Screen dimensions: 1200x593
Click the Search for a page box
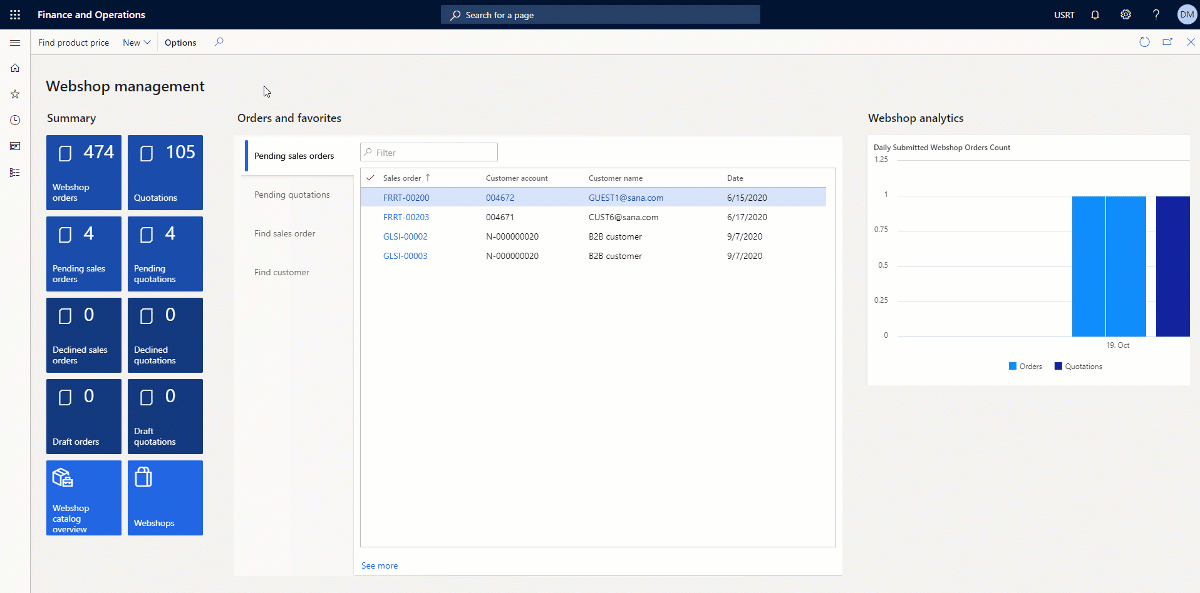pos(600,15)
